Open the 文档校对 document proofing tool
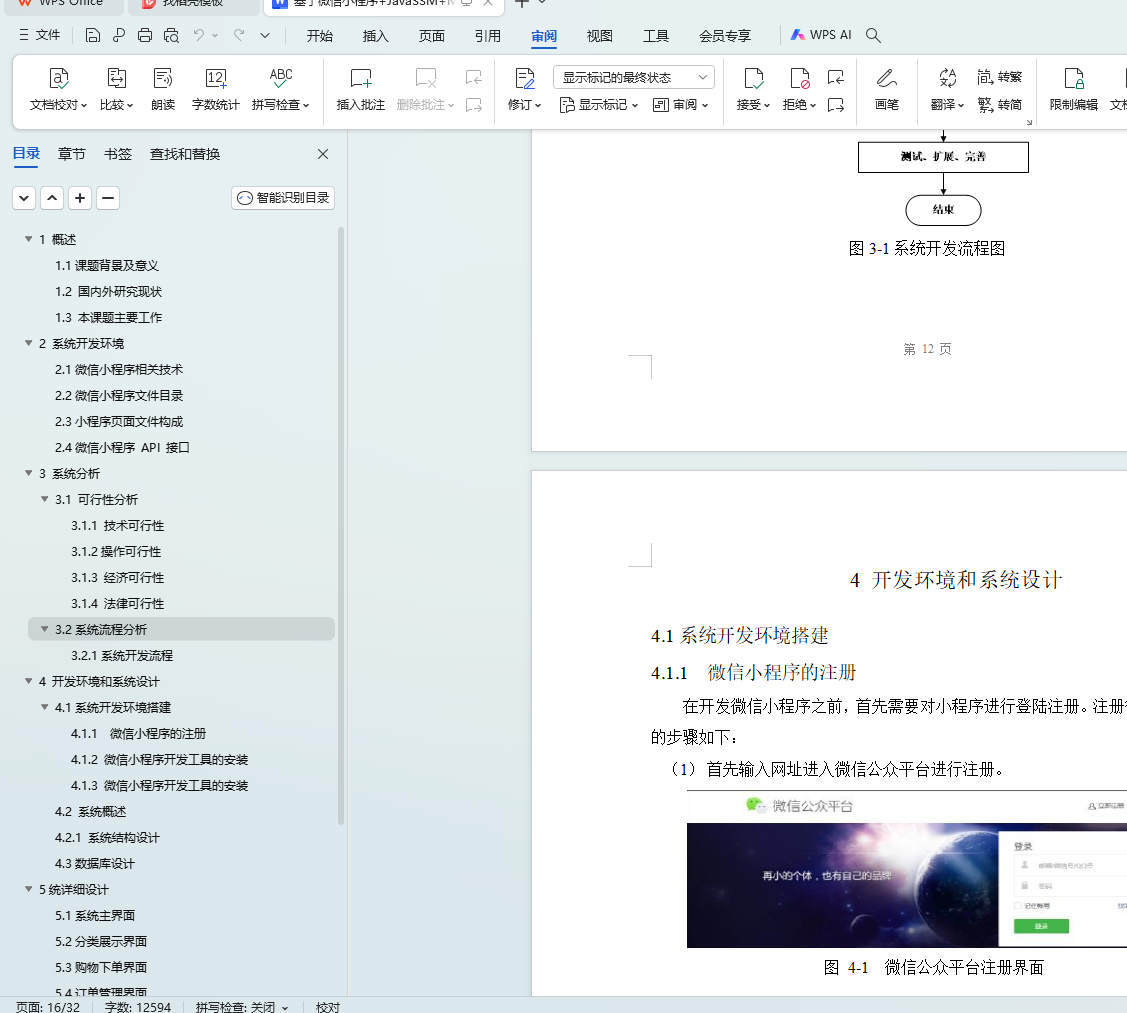Screen dimensions: 1127x1013 [58, 89]
